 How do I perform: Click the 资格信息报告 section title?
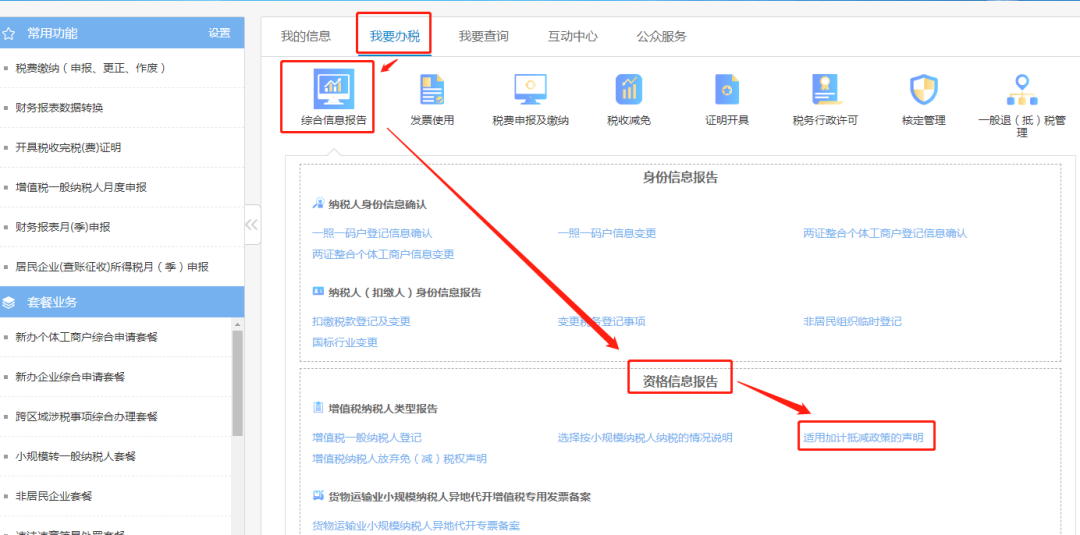click(x=680, y=382)
